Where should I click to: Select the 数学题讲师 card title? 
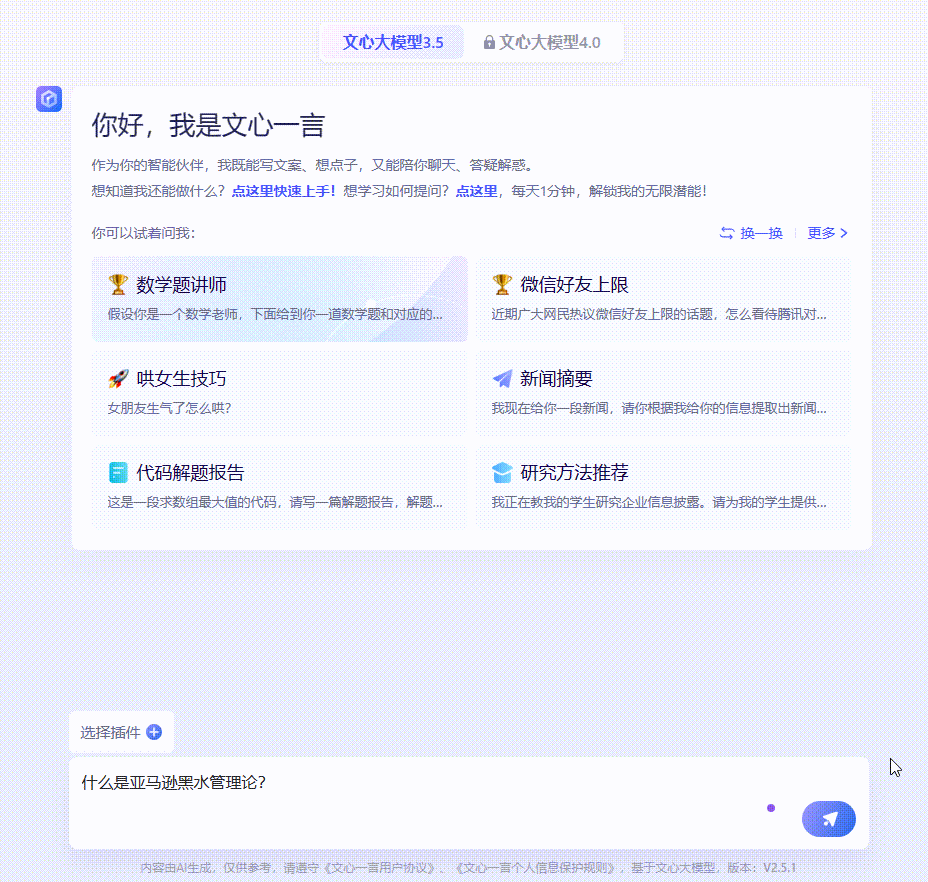181,285
